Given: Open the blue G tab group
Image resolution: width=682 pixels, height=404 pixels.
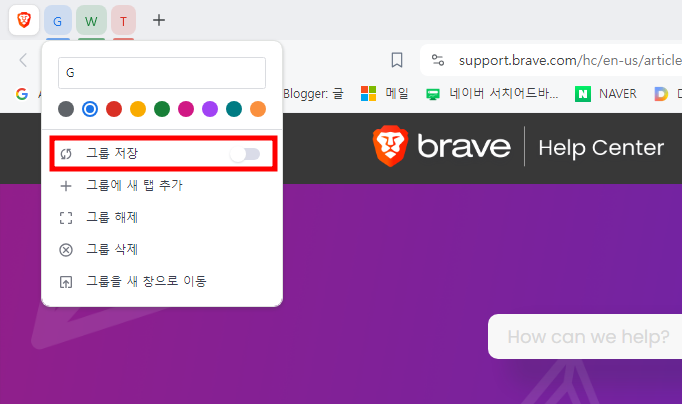Looking at the screenshot, I should tap(58, 20).
